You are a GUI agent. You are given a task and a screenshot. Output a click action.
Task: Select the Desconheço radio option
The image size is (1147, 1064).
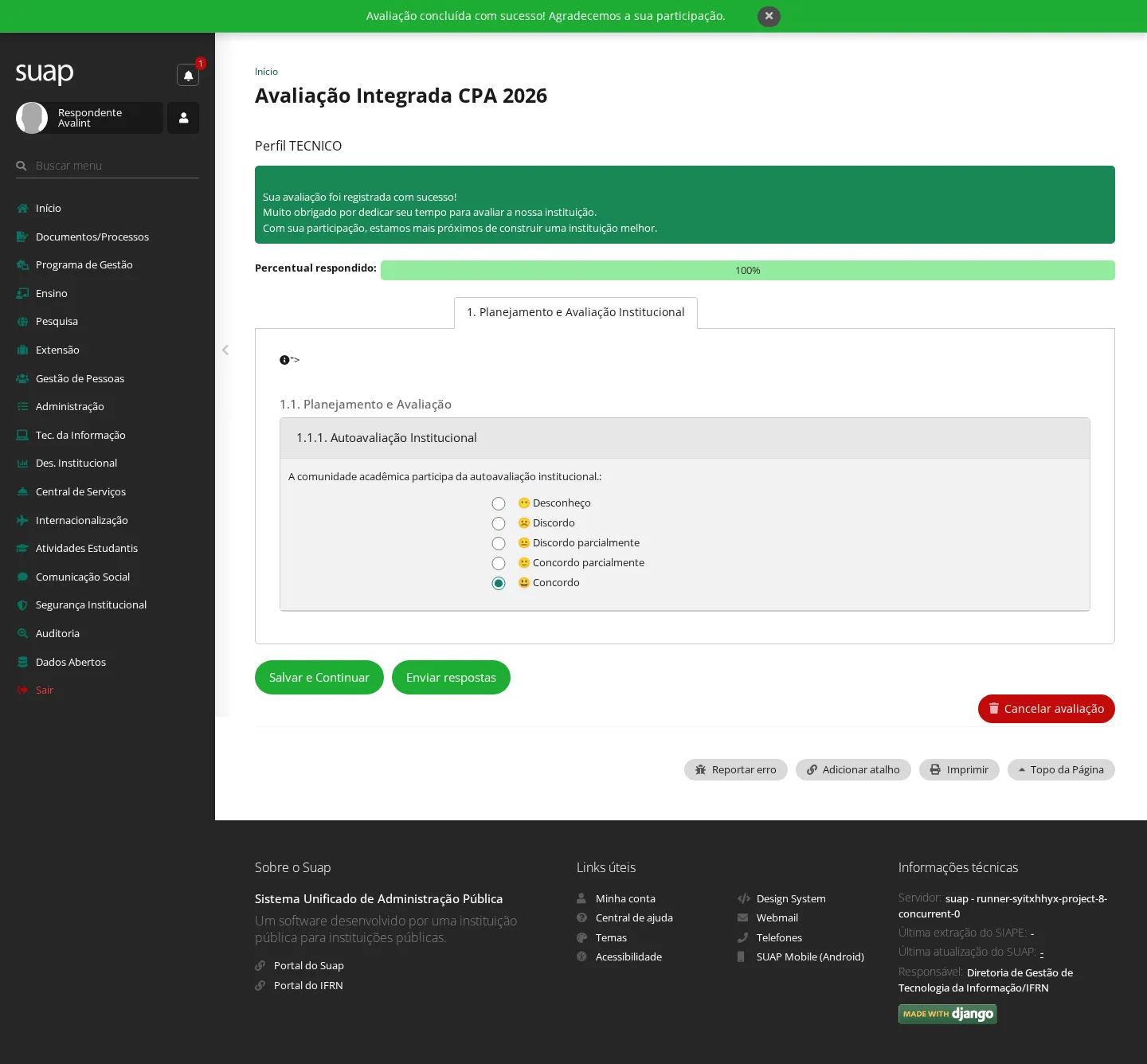[499, 503]
